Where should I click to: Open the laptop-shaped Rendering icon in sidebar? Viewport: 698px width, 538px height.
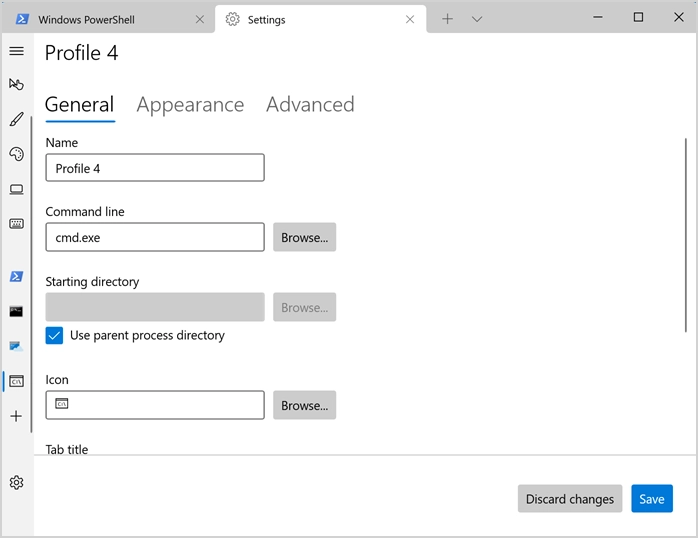(x=16, y=189)
